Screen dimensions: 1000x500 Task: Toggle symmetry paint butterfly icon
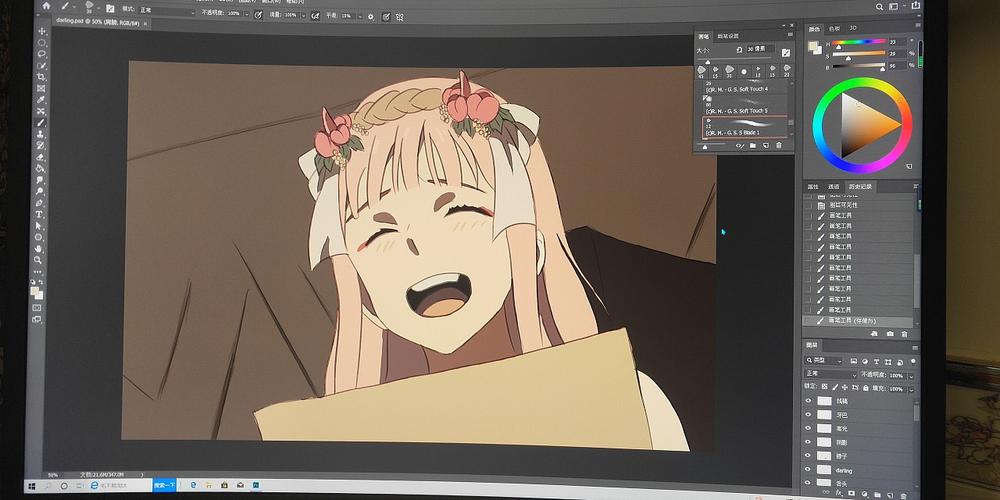400,17
